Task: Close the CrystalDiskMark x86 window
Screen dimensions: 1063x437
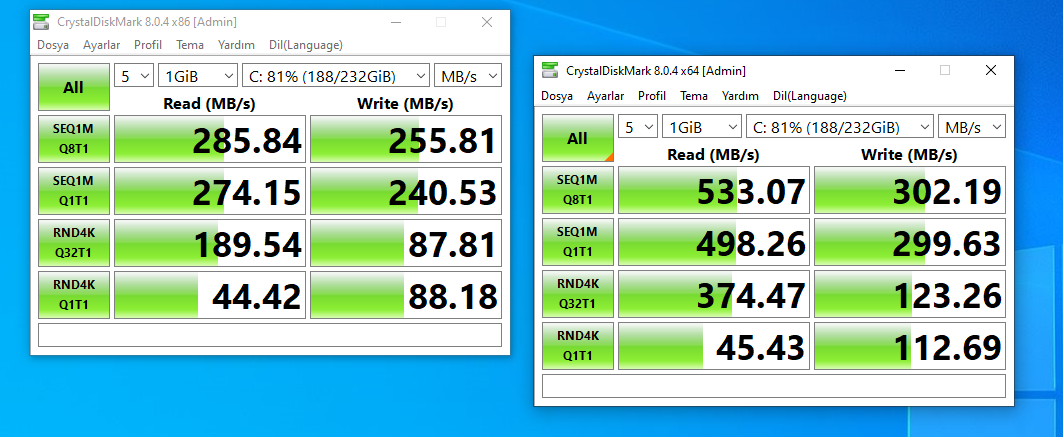Action: (x=487, y=22)
